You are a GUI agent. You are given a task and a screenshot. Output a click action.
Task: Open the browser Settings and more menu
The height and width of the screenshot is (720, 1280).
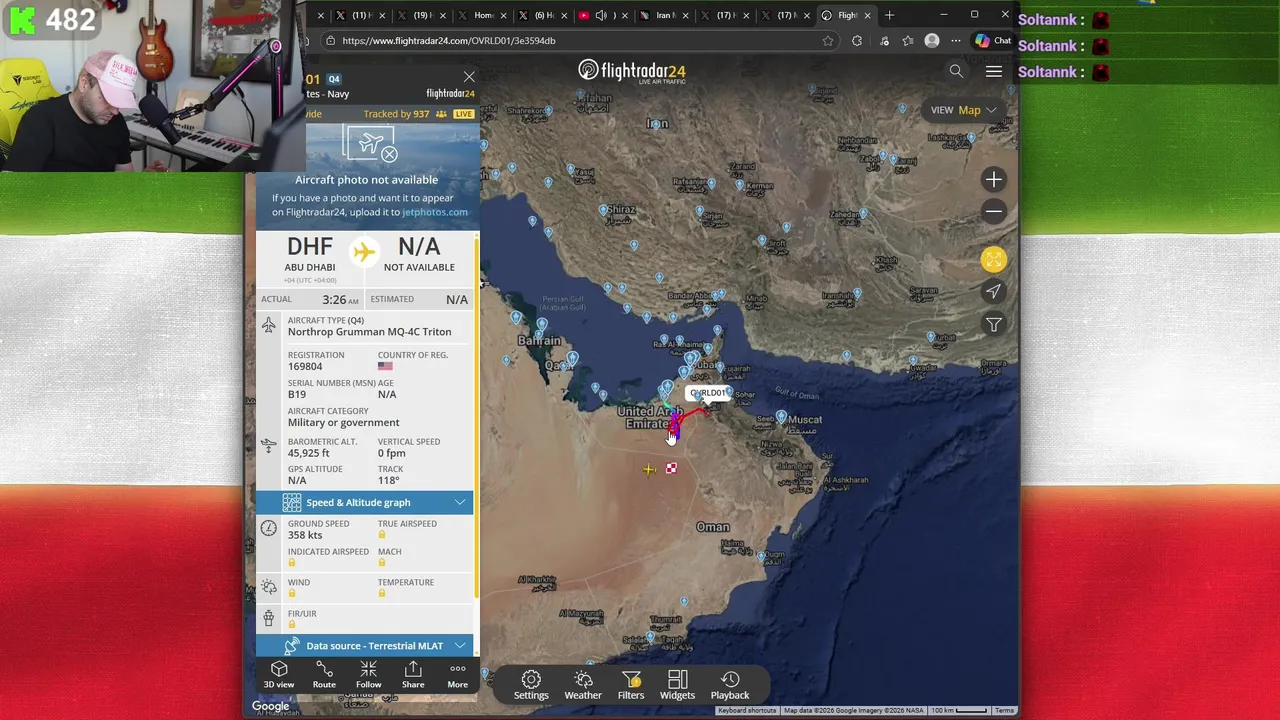(955, 41)
